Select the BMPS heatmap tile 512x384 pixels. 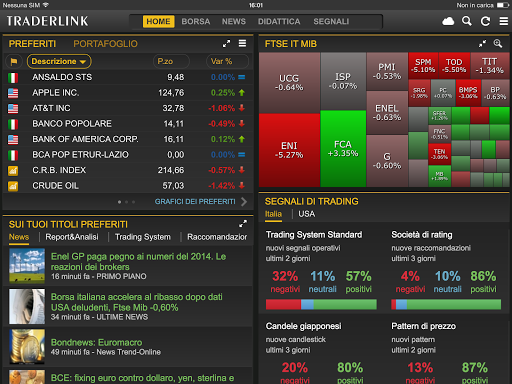468,93
